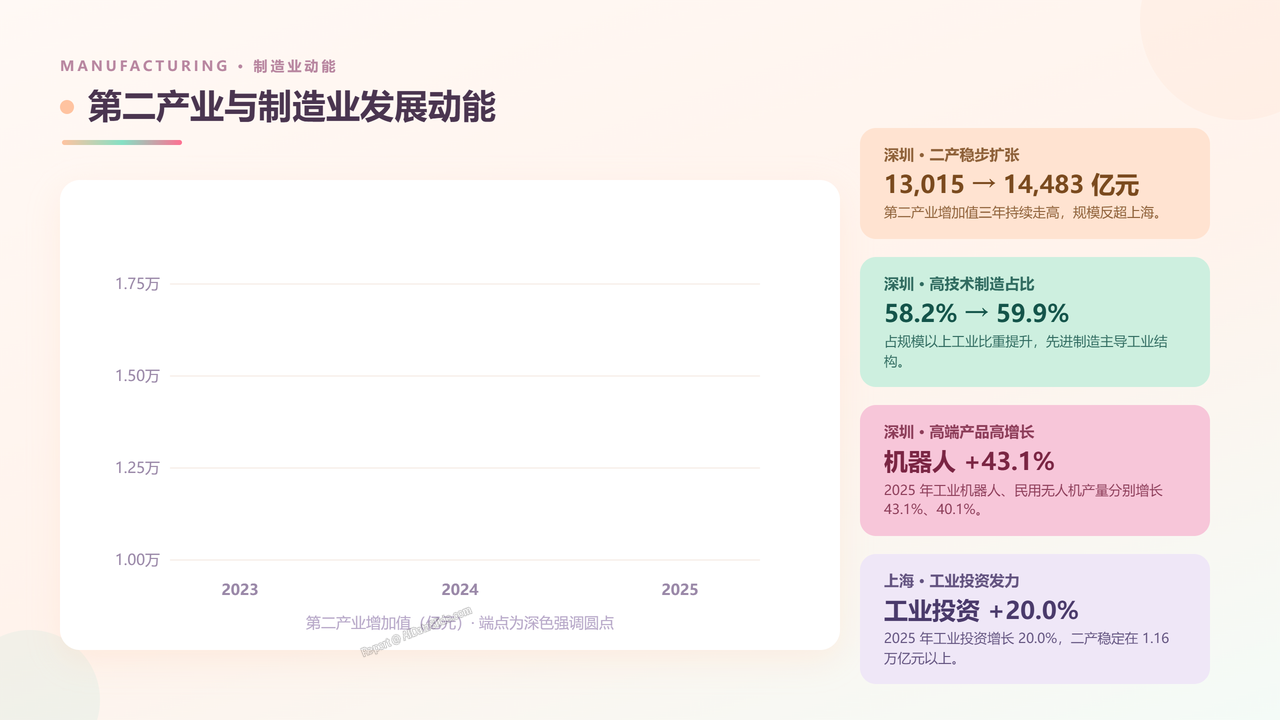This screenshot has width=1280, height=720.
Task: Click the 1.00万 axis label
Action: [x=137, y=560]
